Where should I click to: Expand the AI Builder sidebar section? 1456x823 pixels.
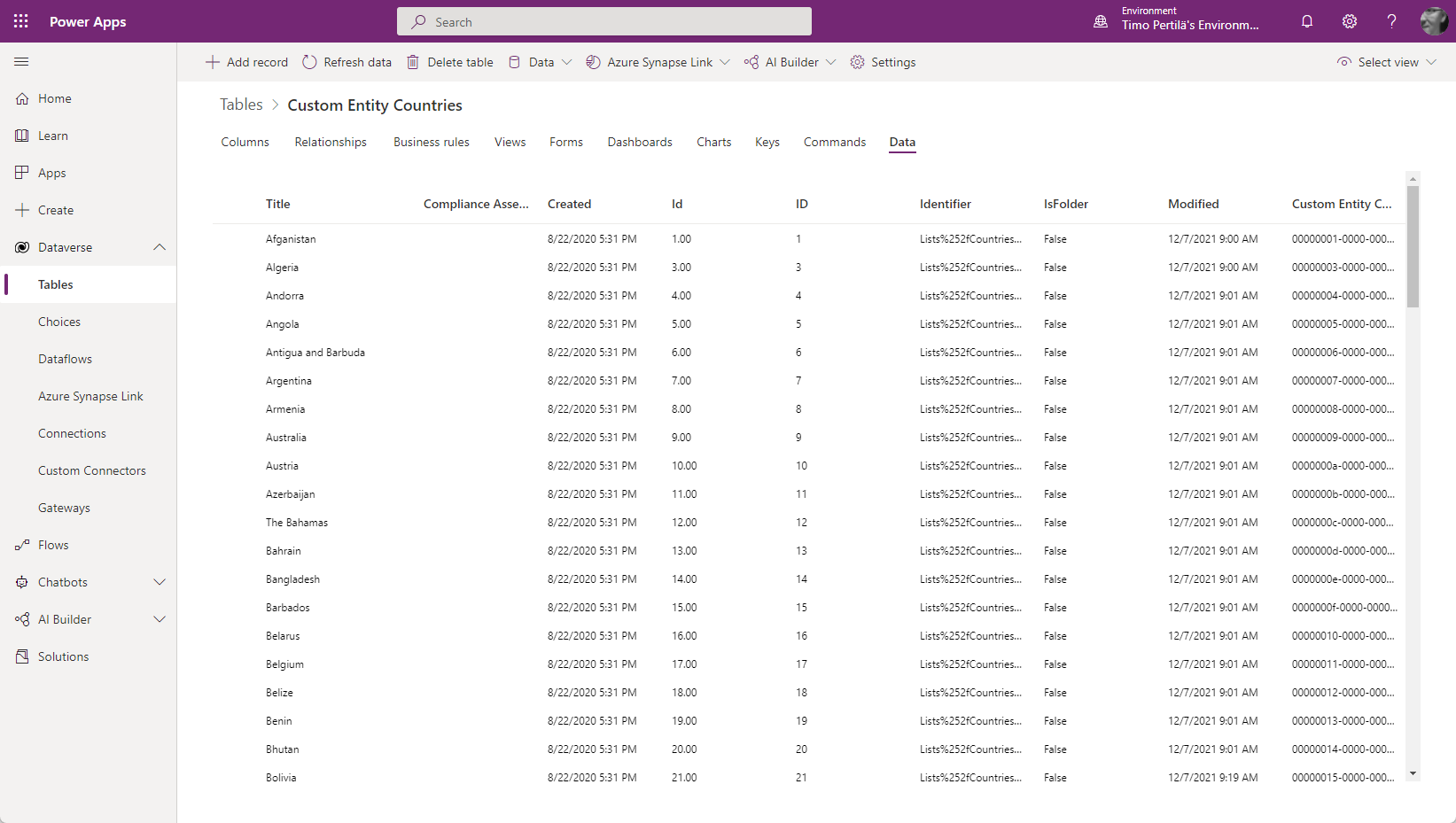click(160, 619)
